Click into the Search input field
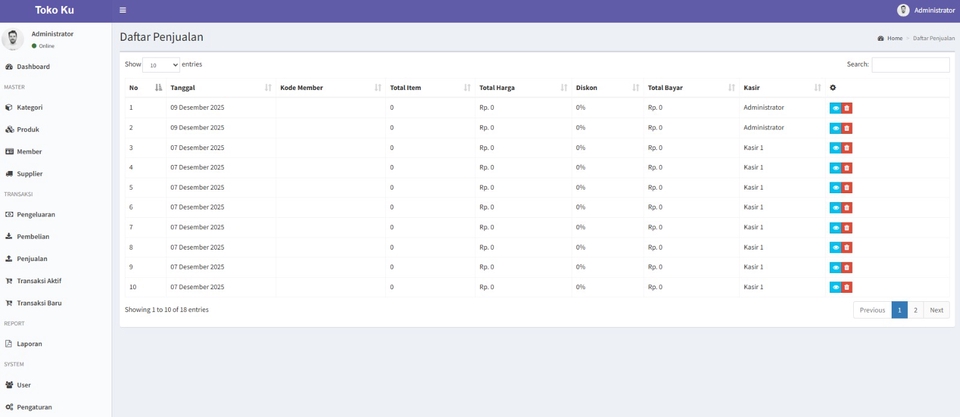960x417 pixels. [910, 65]
